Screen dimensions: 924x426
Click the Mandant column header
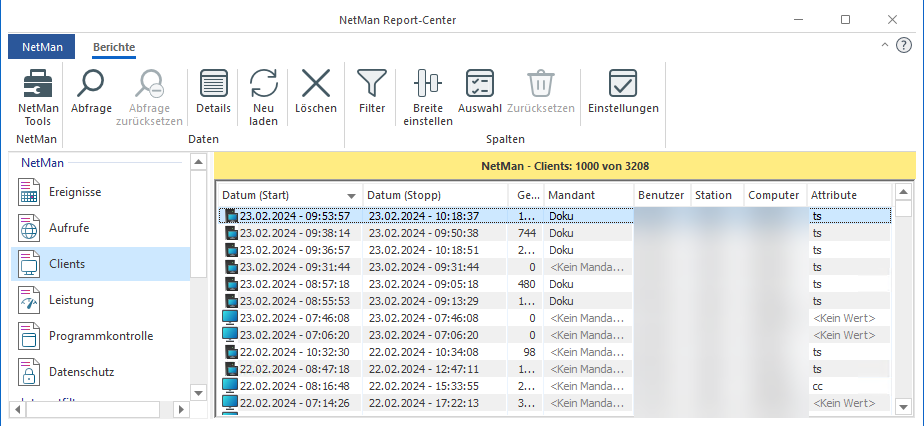[589, 195]
